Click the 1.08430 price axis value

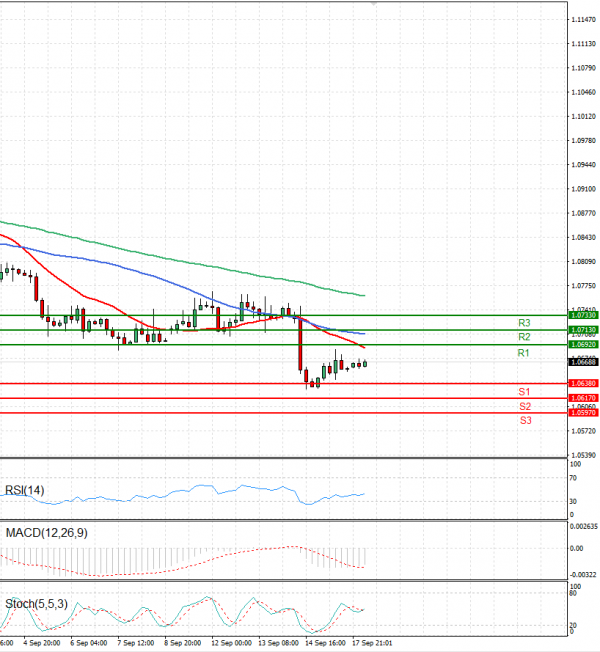[583, 237]
